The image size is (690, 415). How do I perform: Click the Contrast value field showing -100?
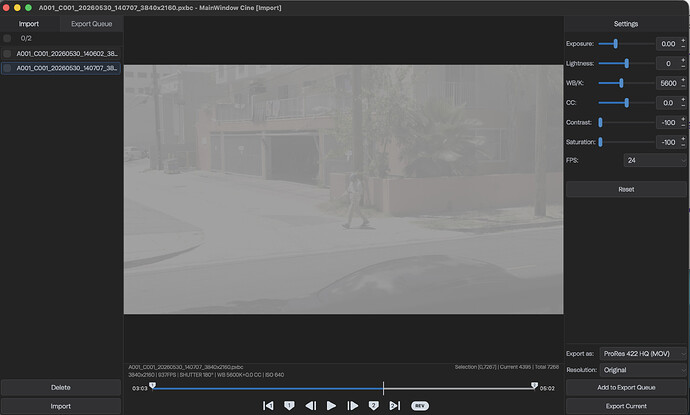click(x=668, y=122)
